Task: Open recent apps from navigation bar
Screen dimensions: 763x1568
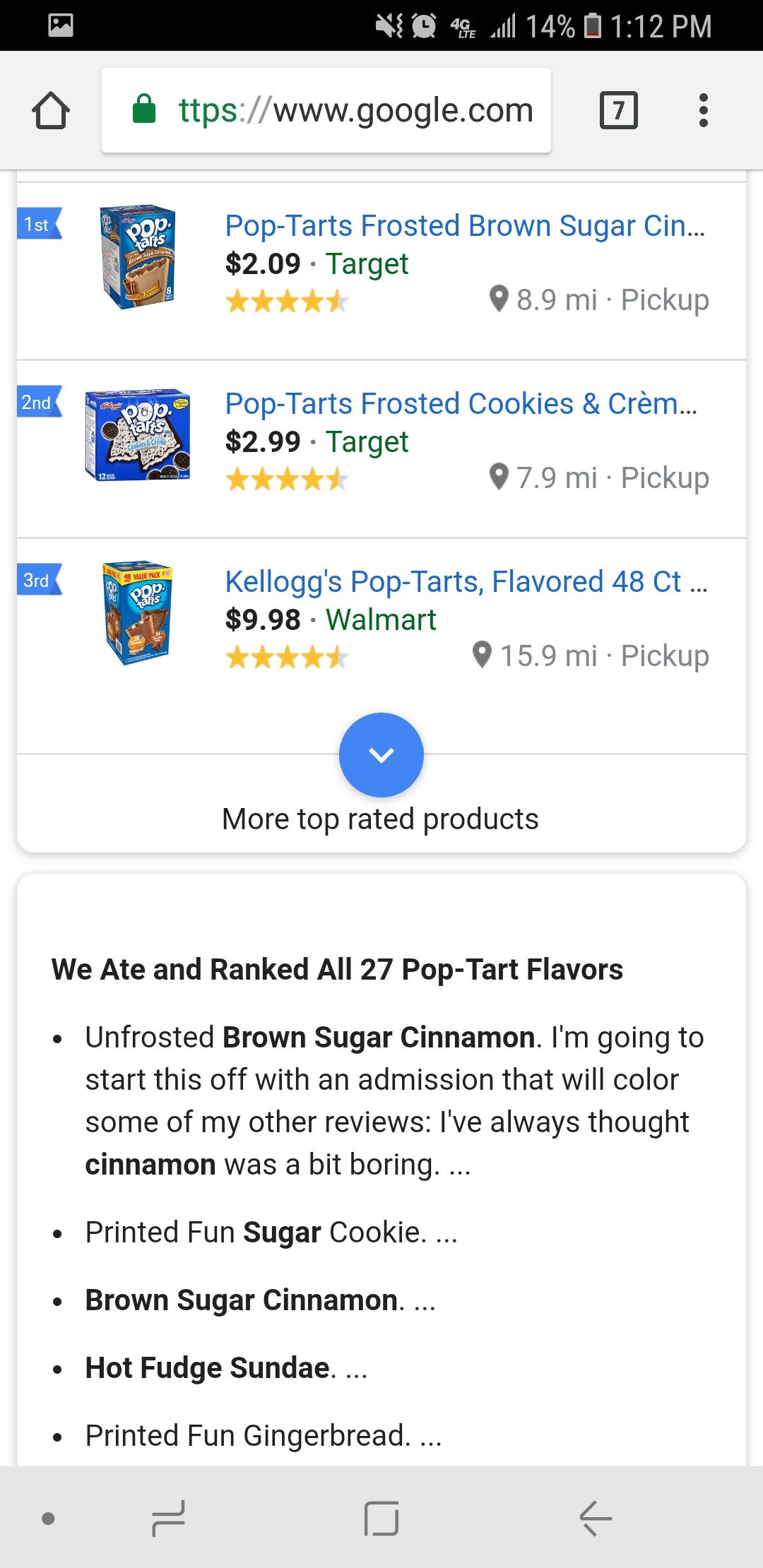Action: (168, 1518)
